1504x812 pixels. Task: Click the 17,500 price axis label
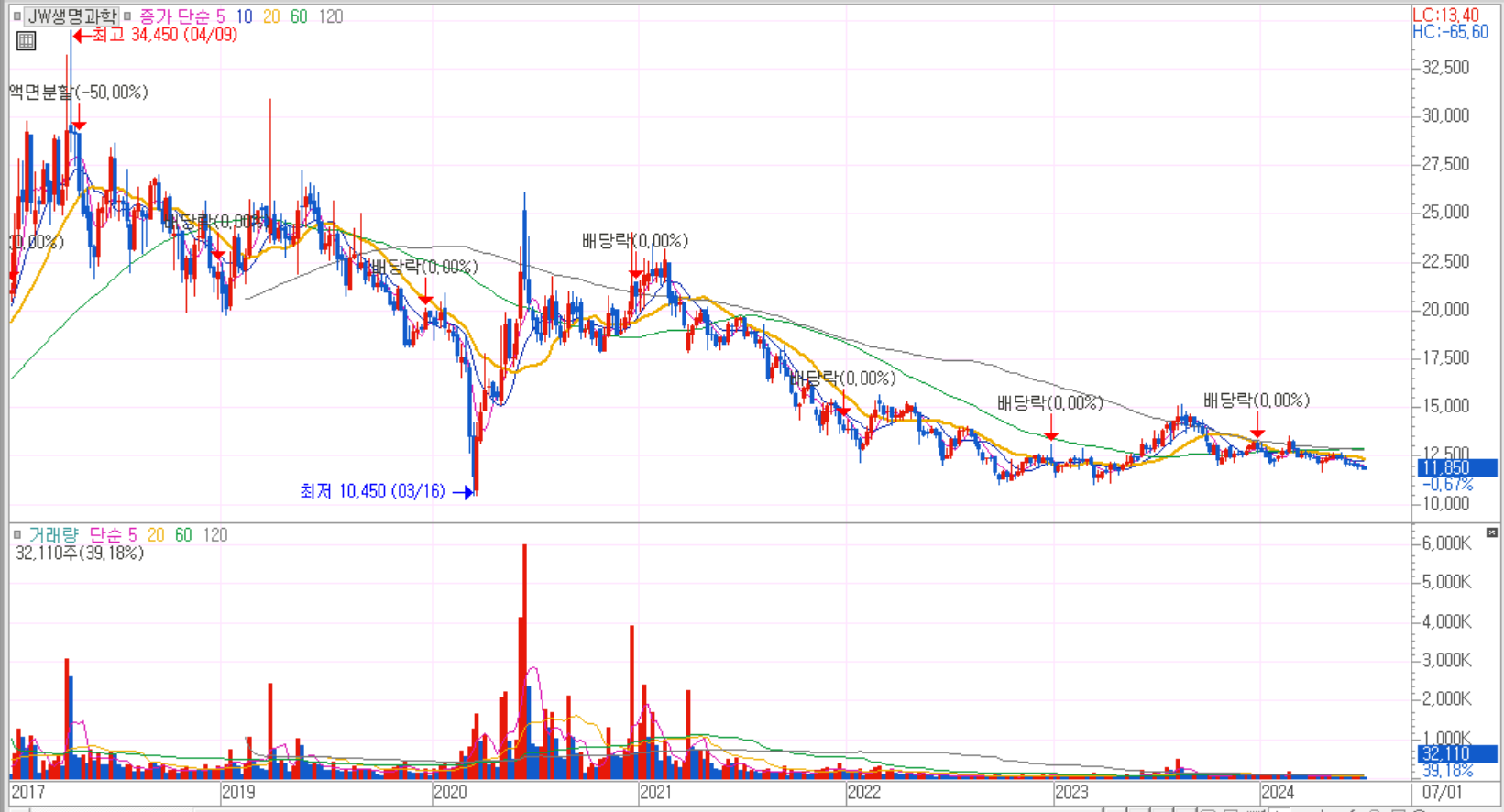click(x=1445, y=357)
